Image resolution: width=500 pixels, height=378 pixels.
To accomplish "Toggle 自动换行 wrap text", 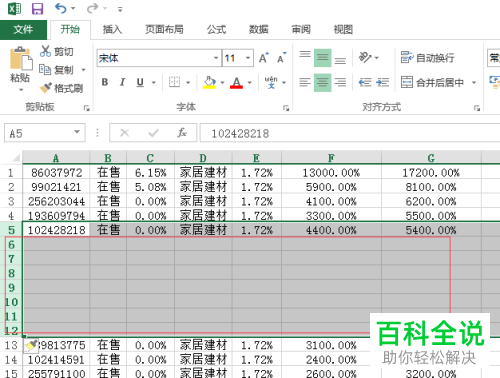I will click(428, 58).
